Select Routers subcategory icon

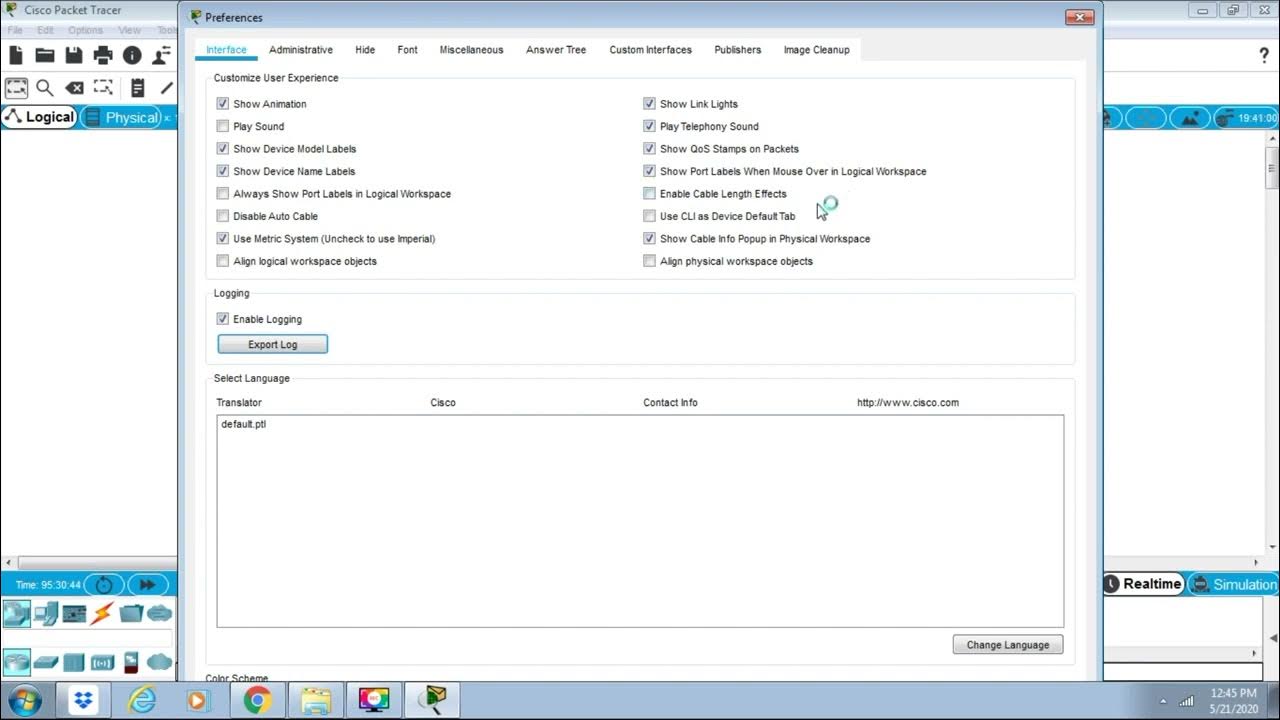[16, 662]
